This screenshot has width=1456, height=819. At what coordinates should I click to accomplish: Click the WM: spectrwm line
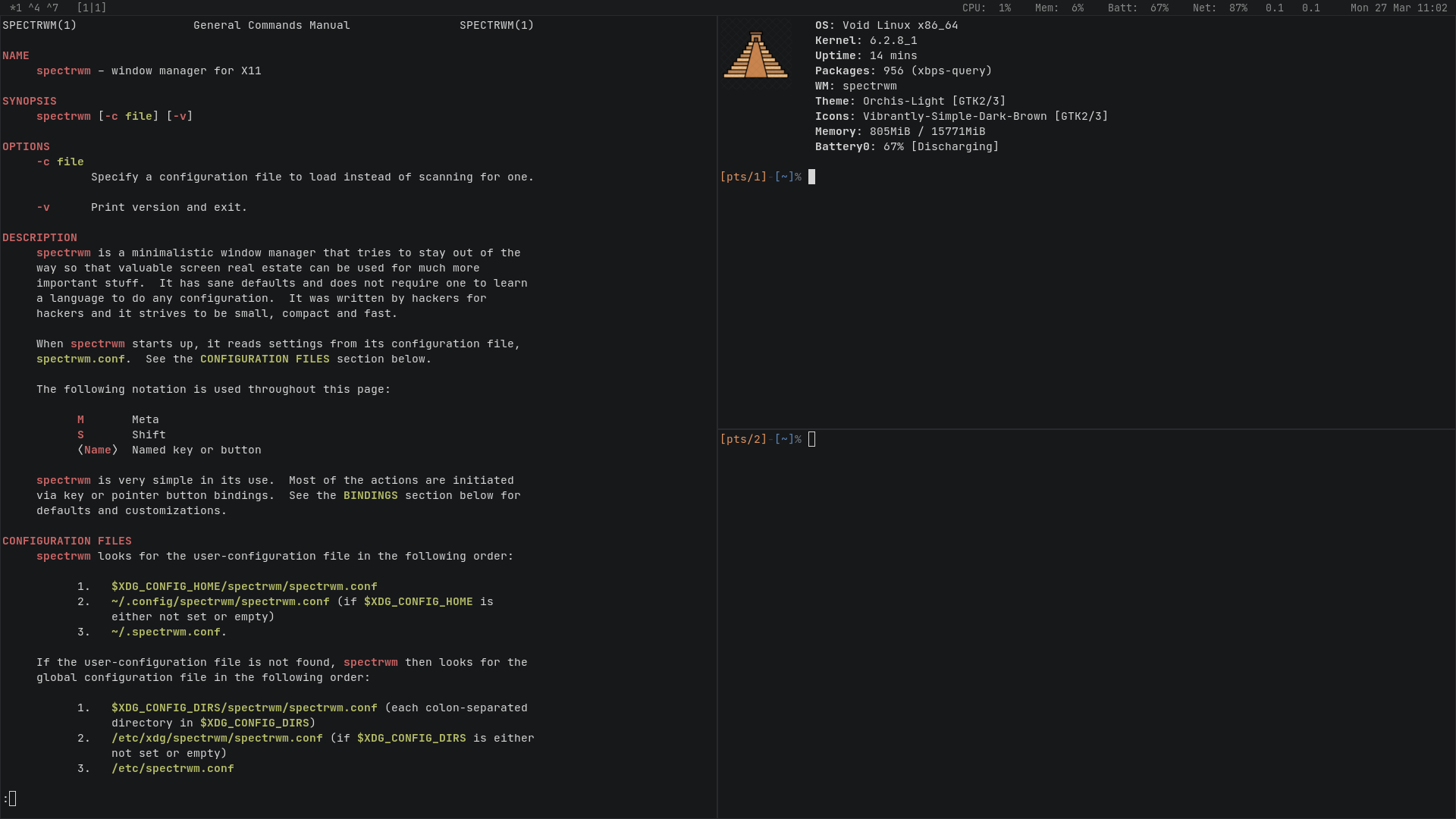click(x=856, y=86)
